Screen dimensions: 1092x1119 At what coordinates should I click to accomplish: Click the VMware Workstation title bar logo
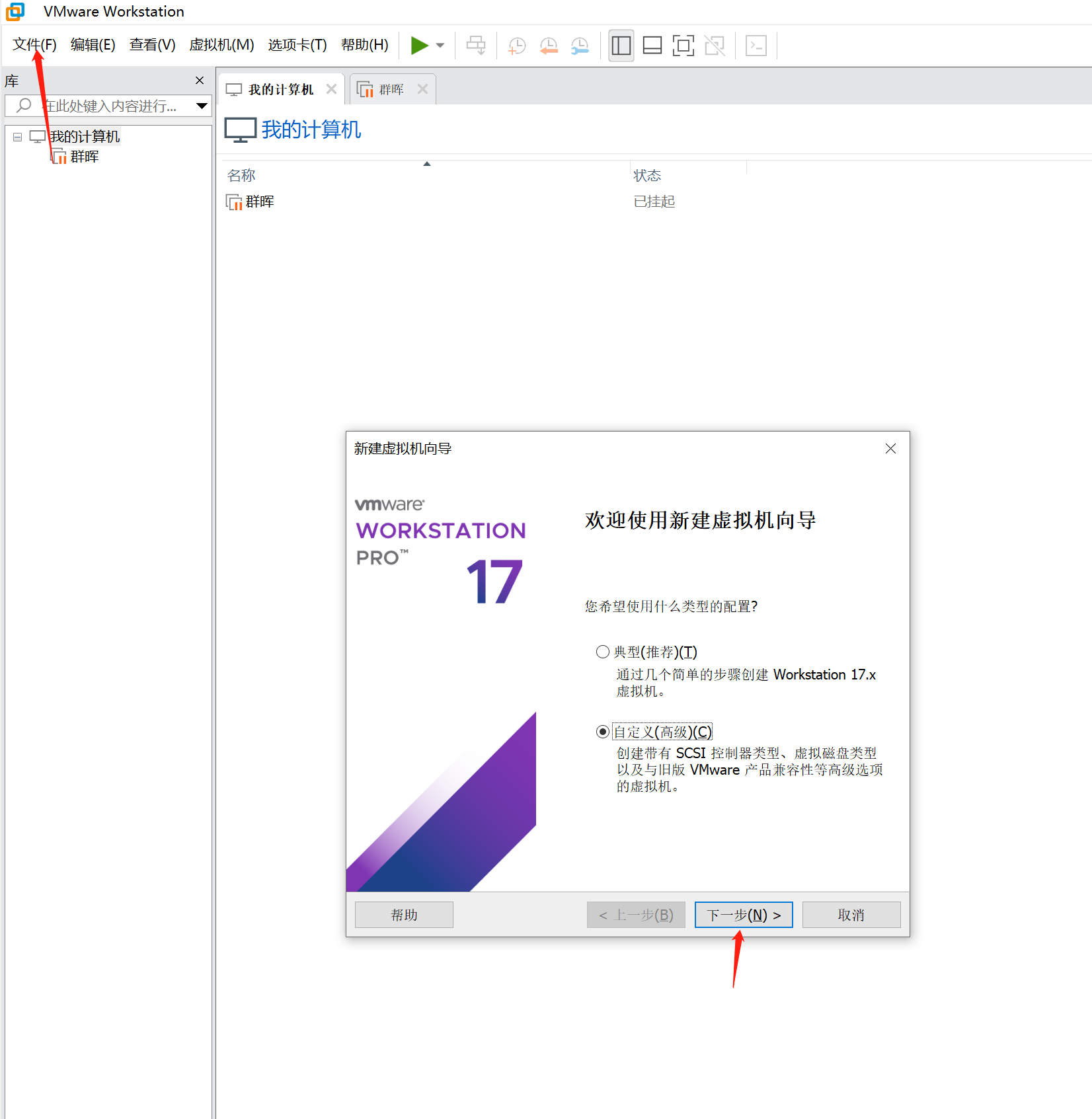[15, 11]
